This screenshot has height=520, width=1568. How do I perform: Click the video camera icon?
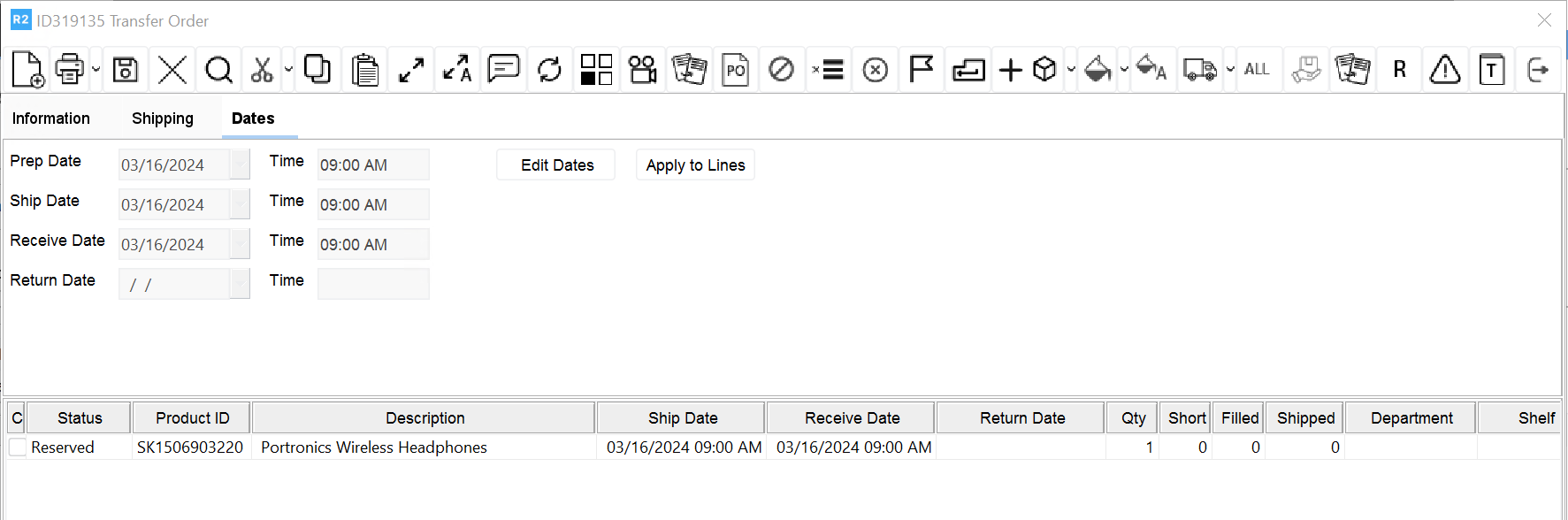tap(642, 69)
